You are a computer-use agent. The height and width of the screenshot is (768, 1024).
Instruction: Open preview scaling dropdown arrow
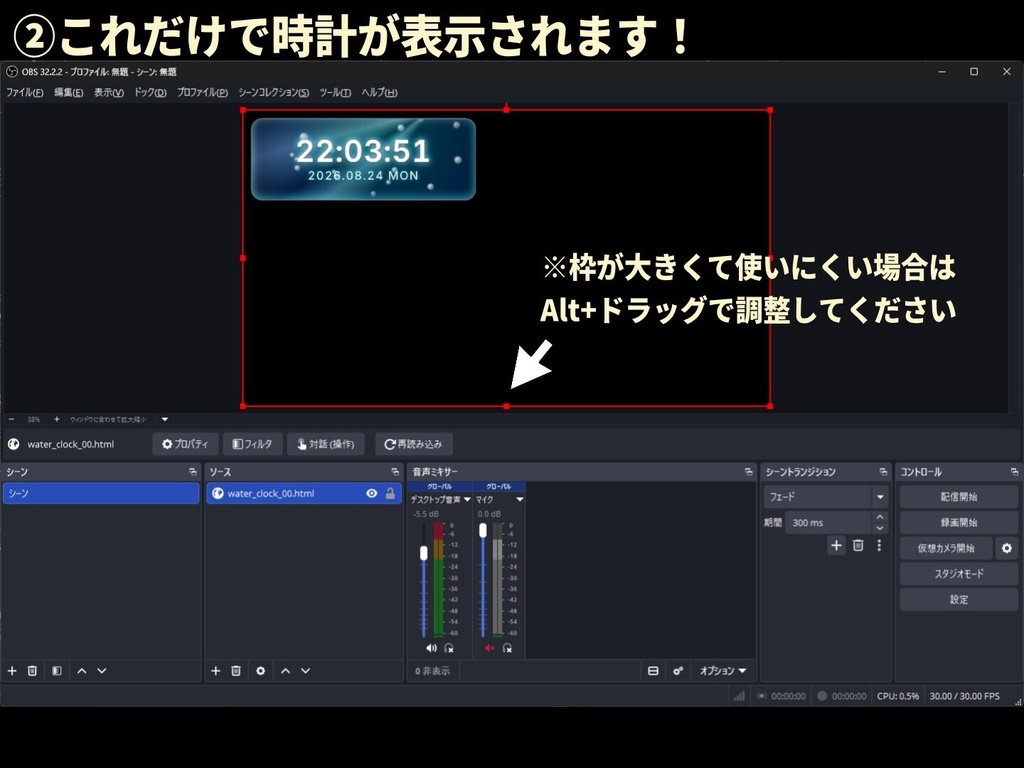(x=165, y=419)
